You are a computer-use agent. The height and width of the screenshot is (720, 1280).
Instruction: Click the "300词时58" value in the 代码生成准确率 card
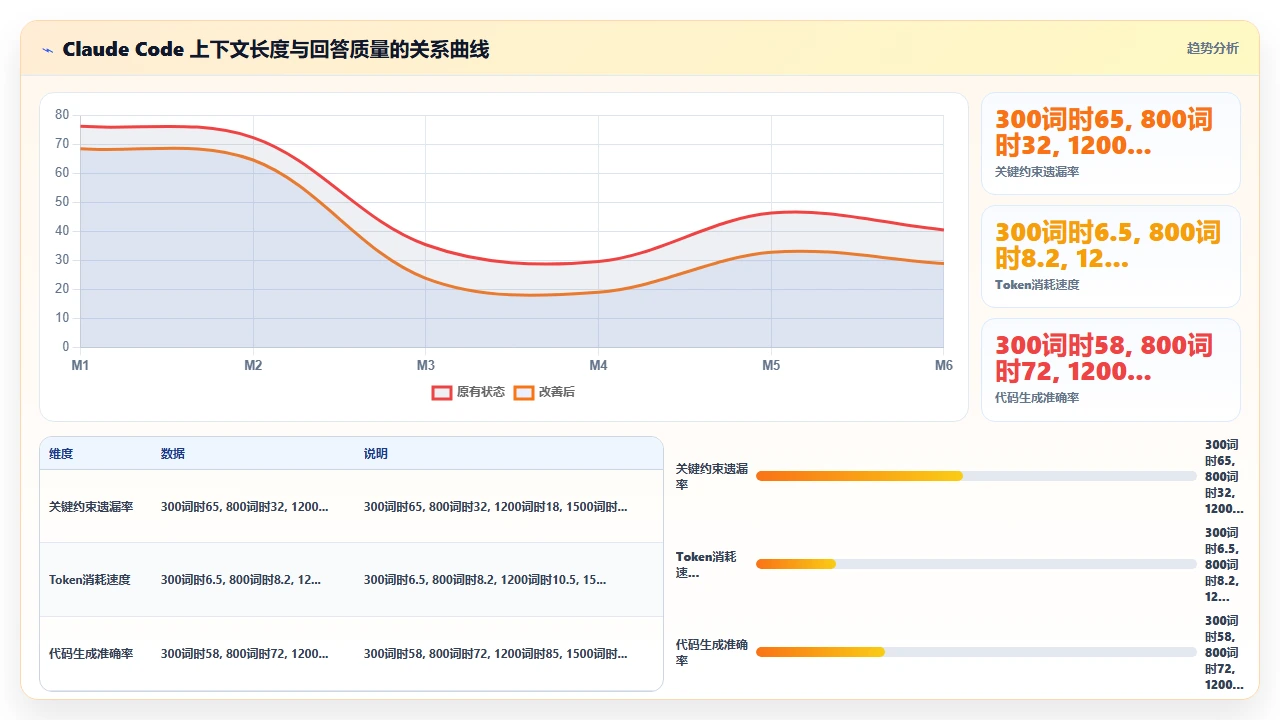pos(1104,359)
